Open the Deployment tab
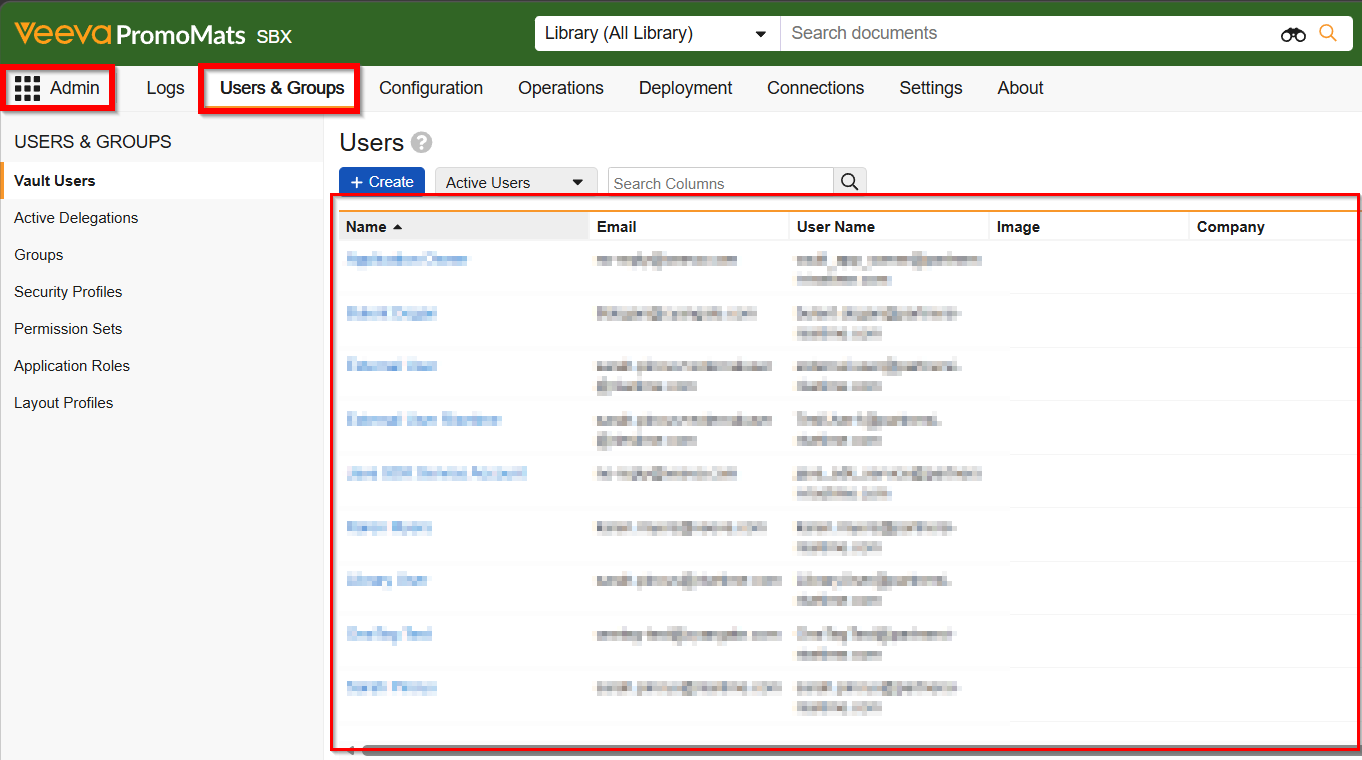Viewport: 1362px width, 760px height. click(686, 88)
